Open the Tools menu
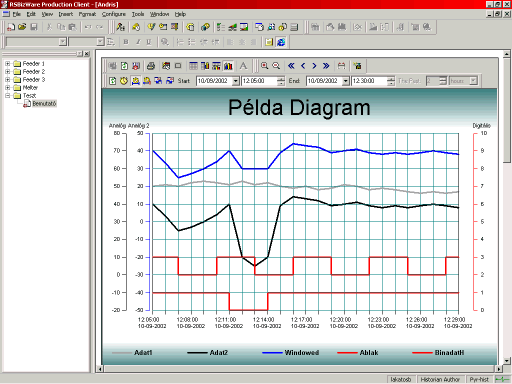This screenshot has height=384, width=512. click(138, 14)
